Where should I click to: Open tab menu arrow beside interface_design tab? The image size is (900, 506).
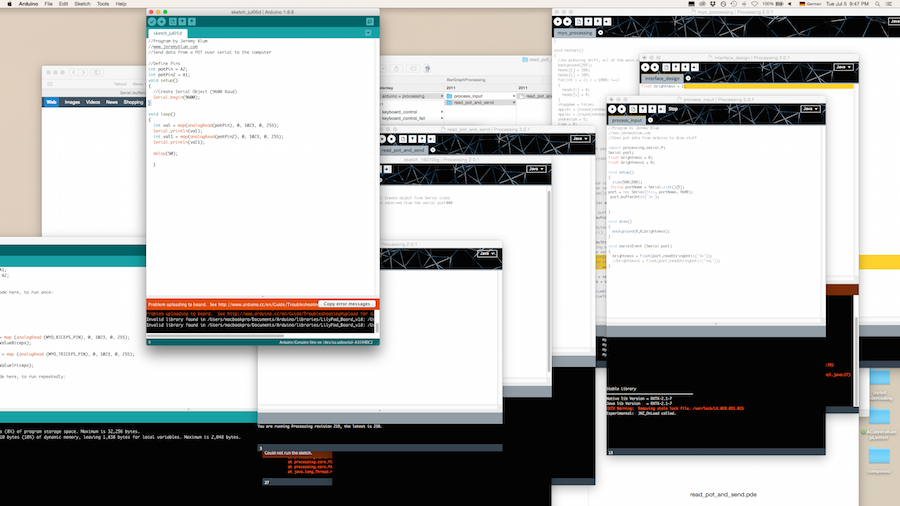[x=688, y=79]
